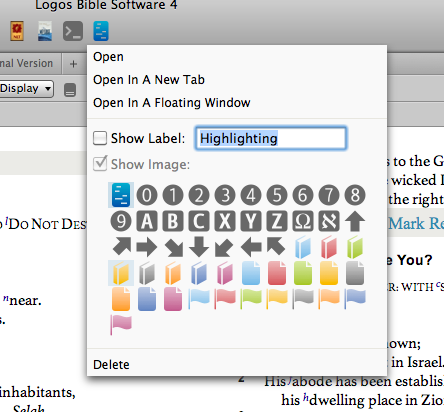Select the light blue flag icon

click(x=199, y=299)
